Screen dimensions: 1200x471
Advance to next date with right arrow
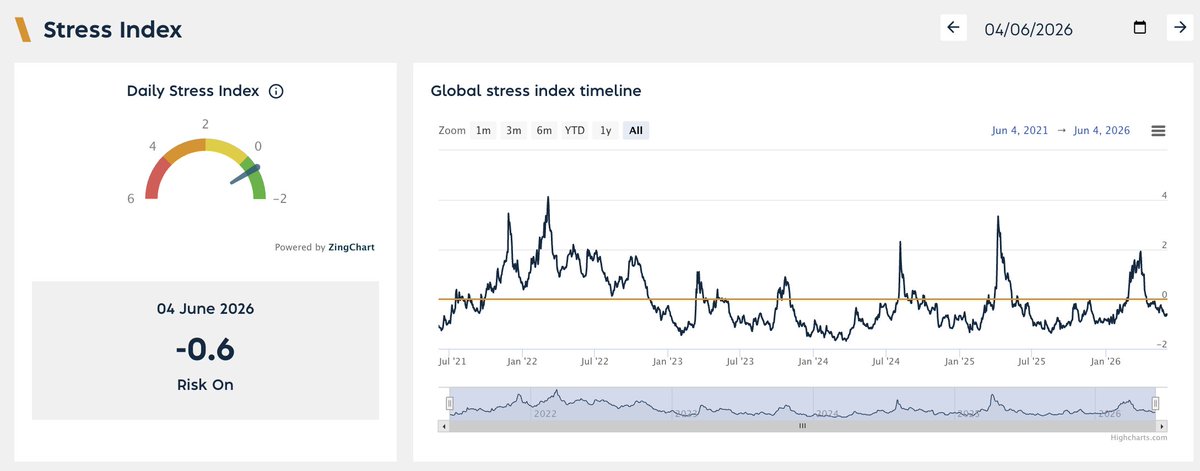(1179, 28)
